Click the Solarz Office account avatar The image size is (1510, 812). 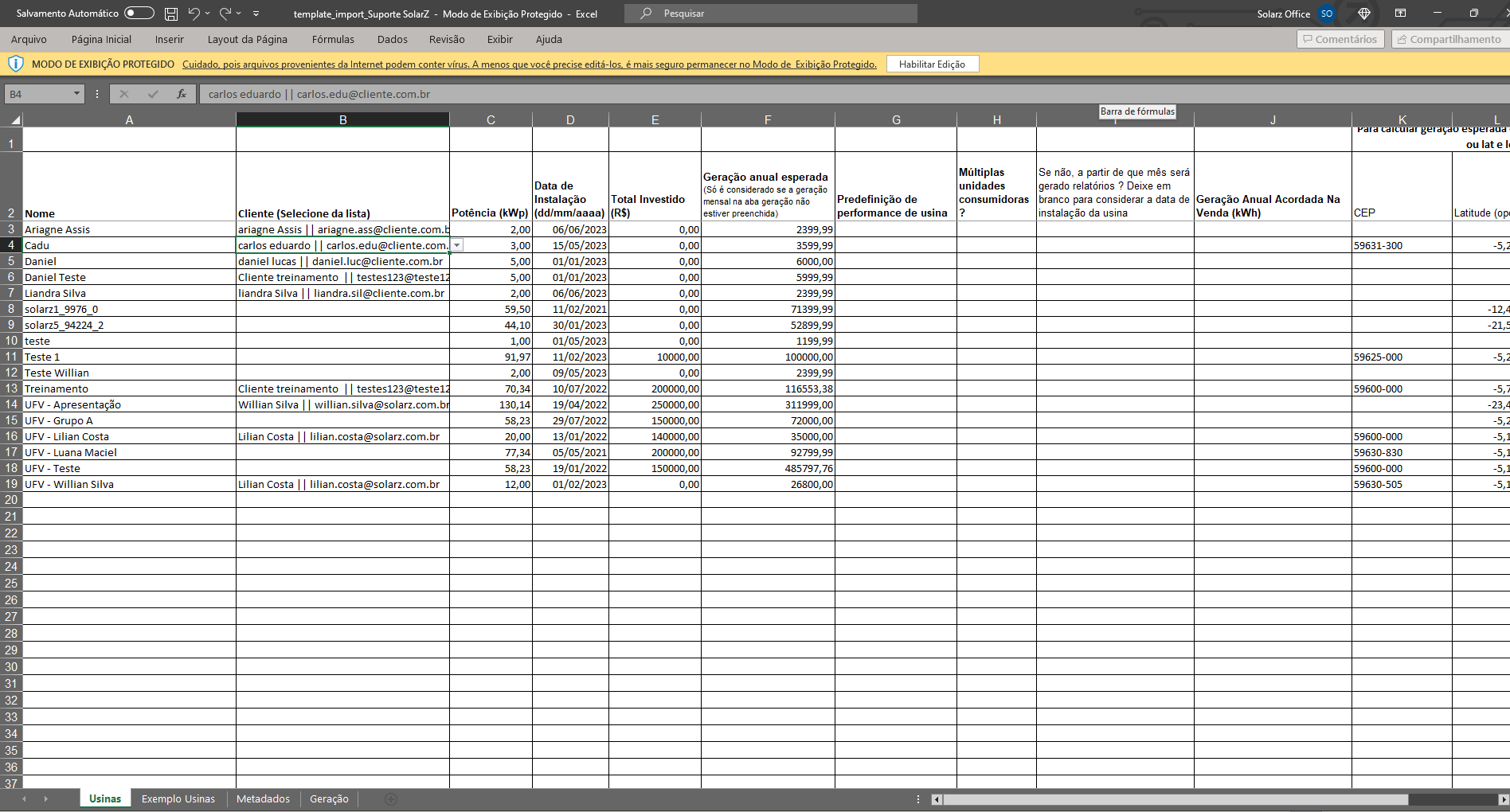tap(1327, 14)
